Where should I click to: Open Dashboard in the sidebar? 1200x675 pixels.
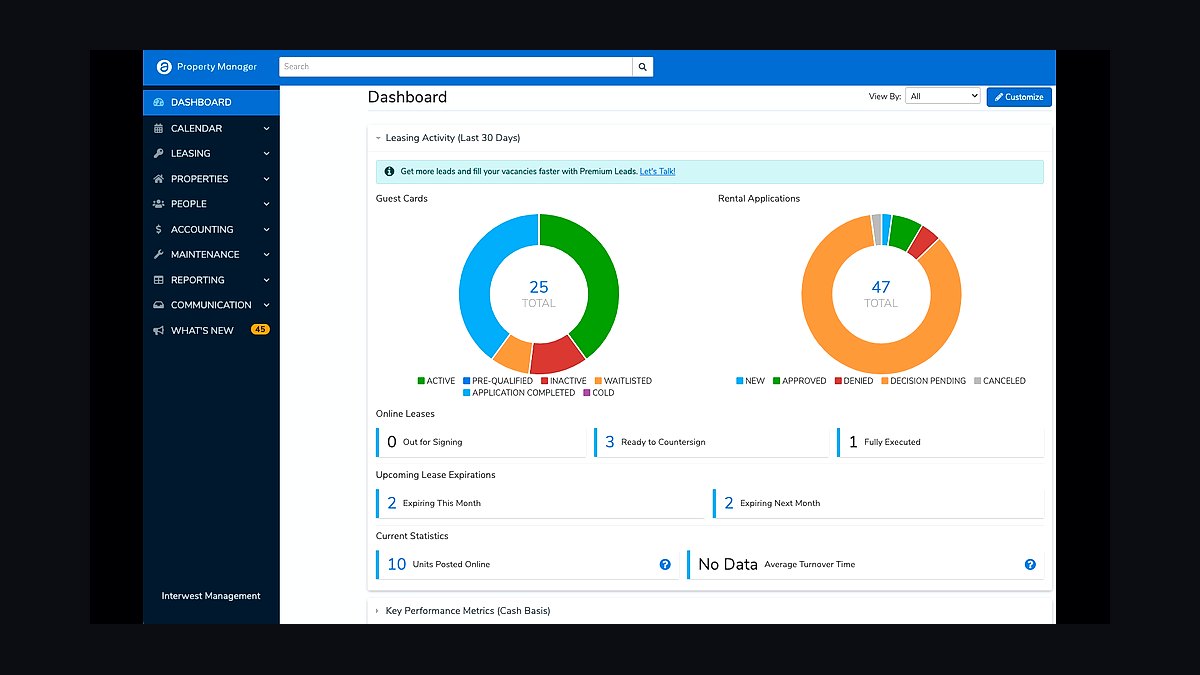(x=212, y=102)
